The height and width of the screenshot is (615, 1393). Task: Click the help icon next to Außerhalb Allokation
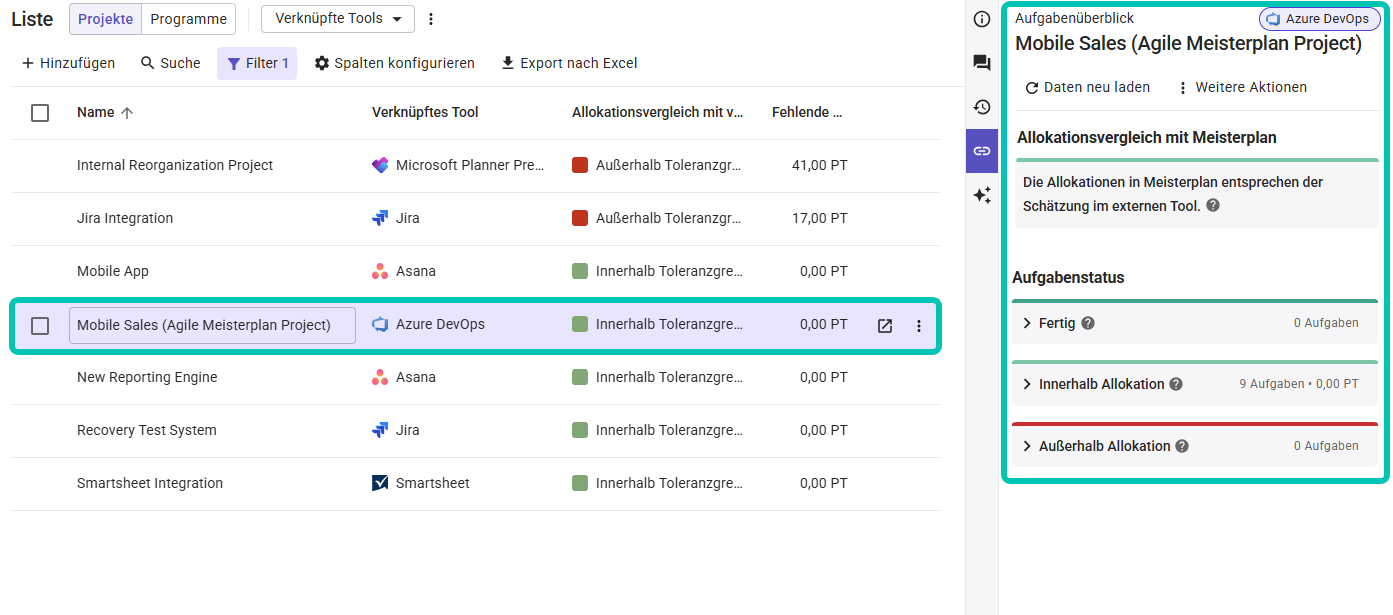[1182, 446]
